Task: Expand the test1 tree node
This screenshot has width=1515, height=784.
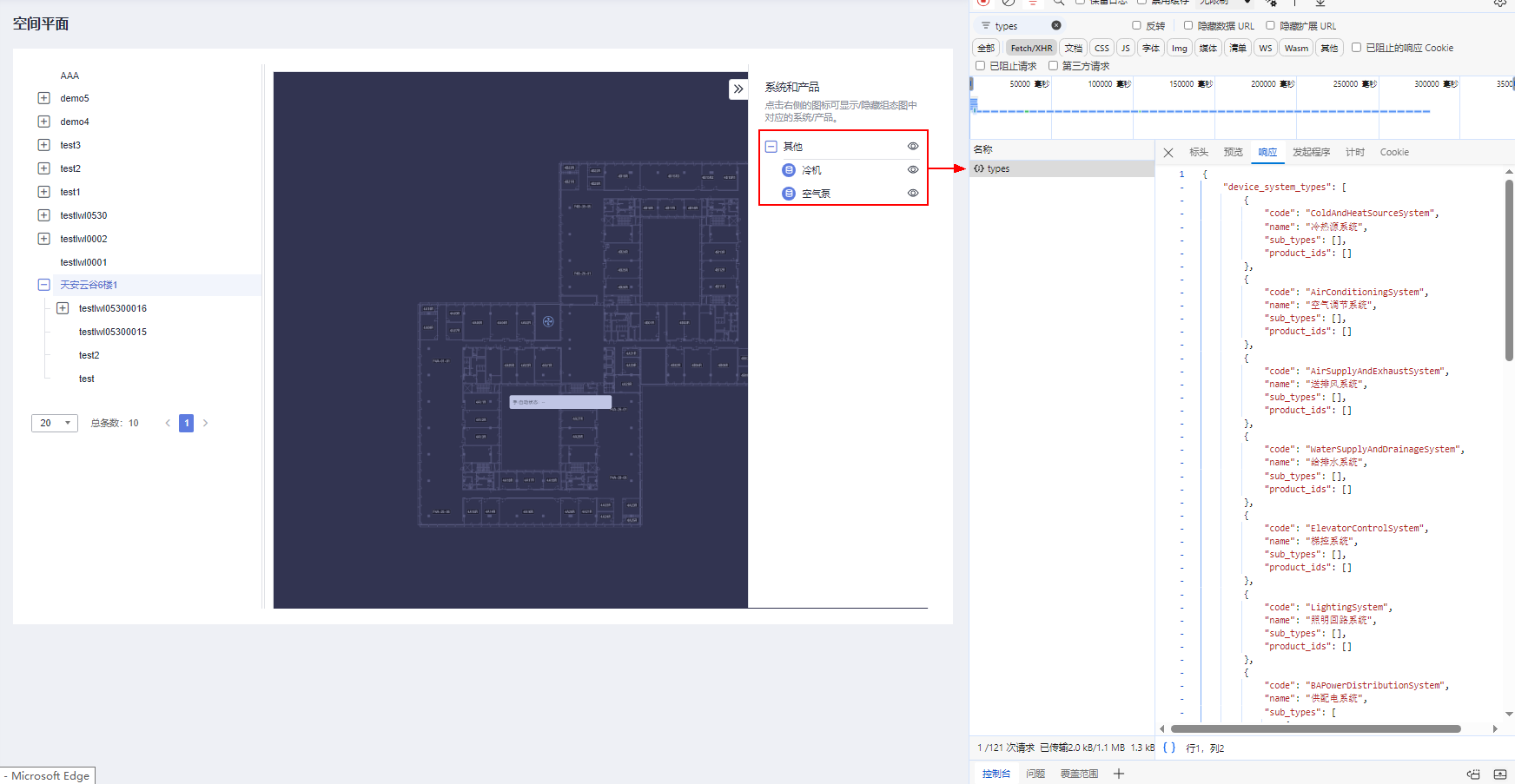Action: click(x=43, y=192)
